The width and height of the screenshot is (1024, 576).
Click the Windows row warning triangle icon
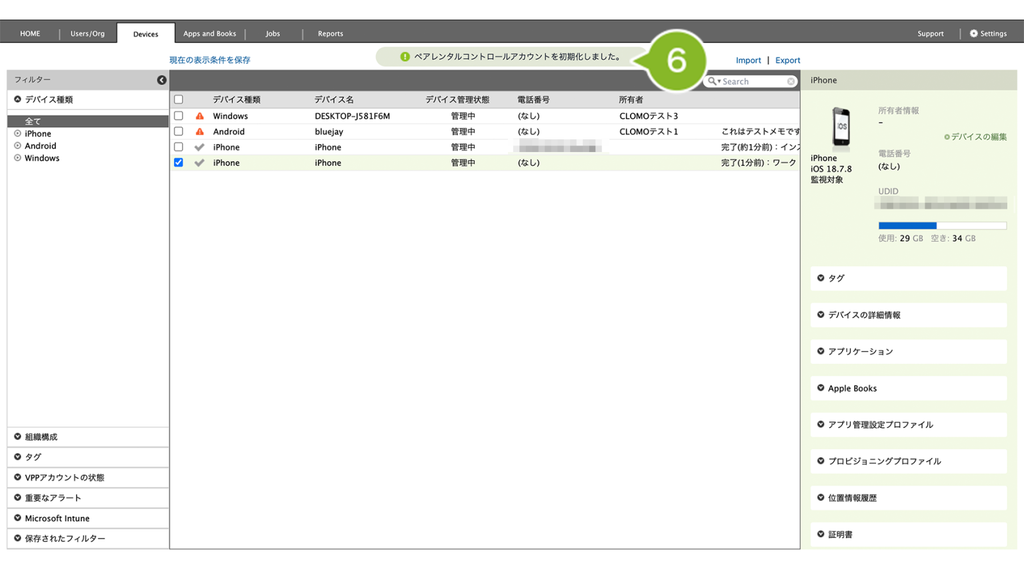coord(200,116)
